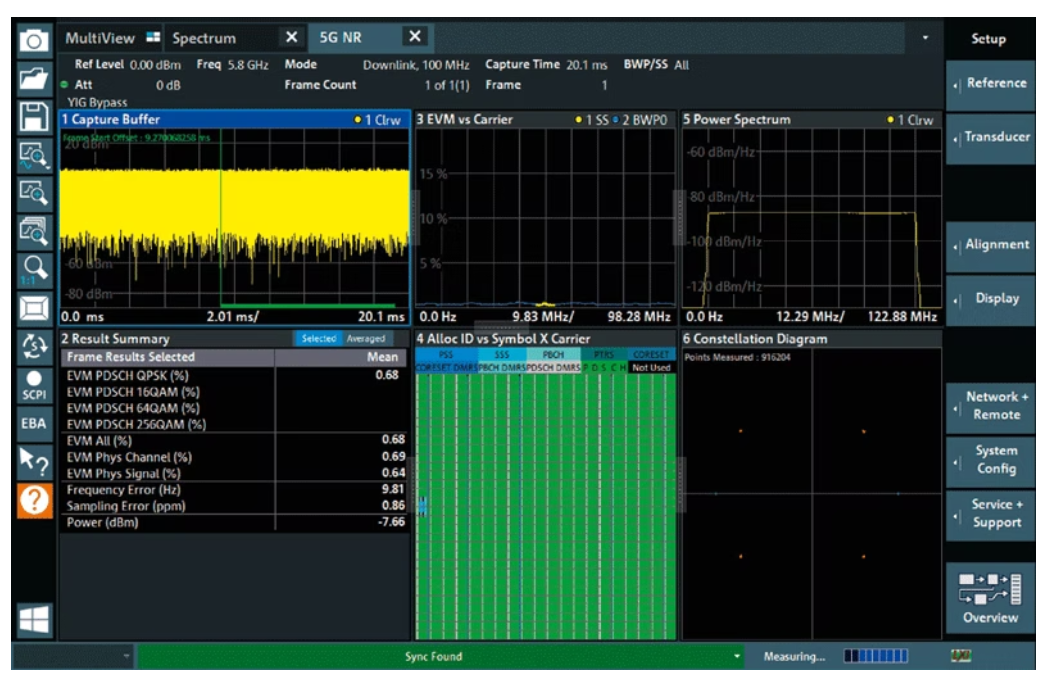Viewport: 1046px width, 683px height.
Task: Click the screenshot camera icon
Action: pos(33,41)
